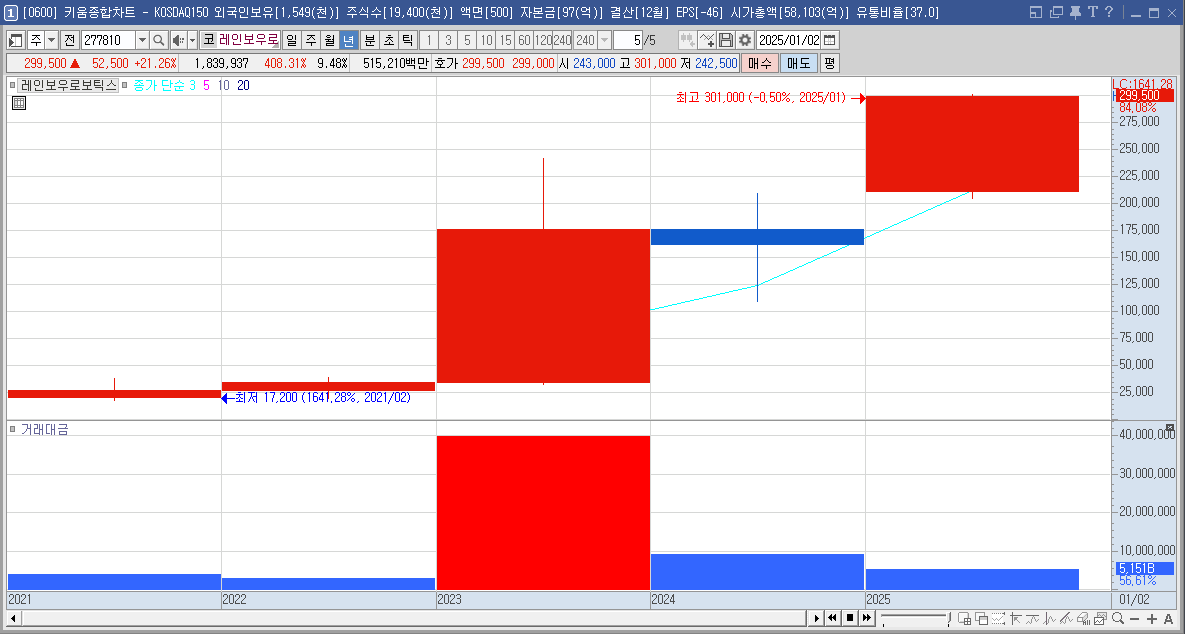
Task: Open the chart settings gear icon
Action: tap(744, 40)
